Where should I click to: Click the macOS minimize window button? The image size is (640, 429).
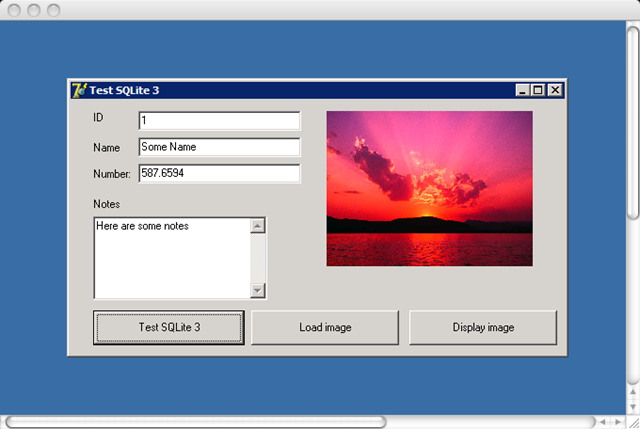(34, 10)
